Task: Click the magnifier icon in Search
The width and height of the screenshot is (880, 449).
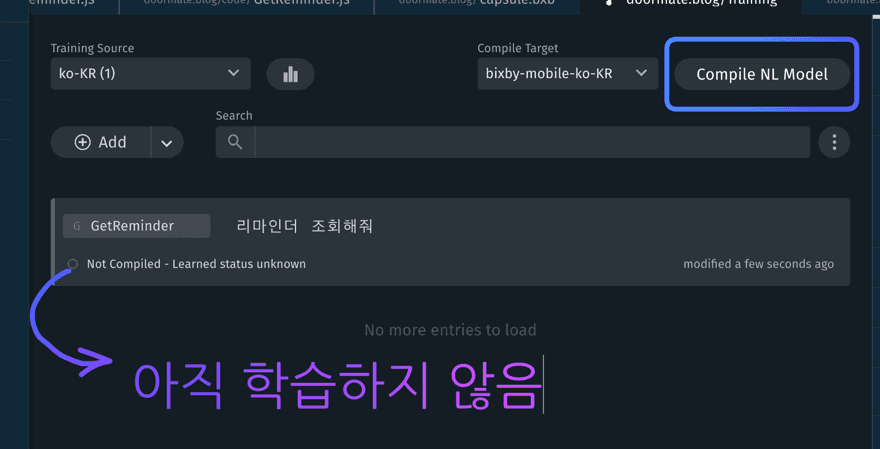Action: [x=235, y=142]
